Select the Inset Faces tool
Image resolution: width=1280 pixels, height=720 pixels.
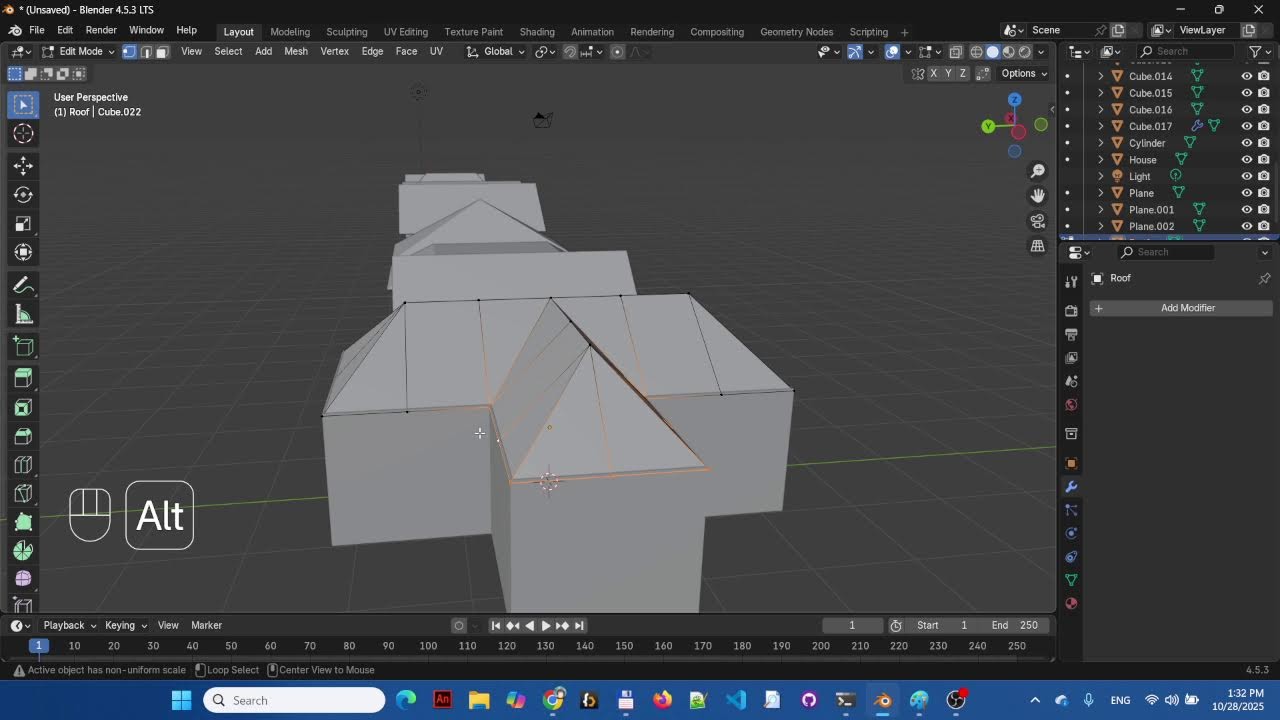tap(23, 407)
